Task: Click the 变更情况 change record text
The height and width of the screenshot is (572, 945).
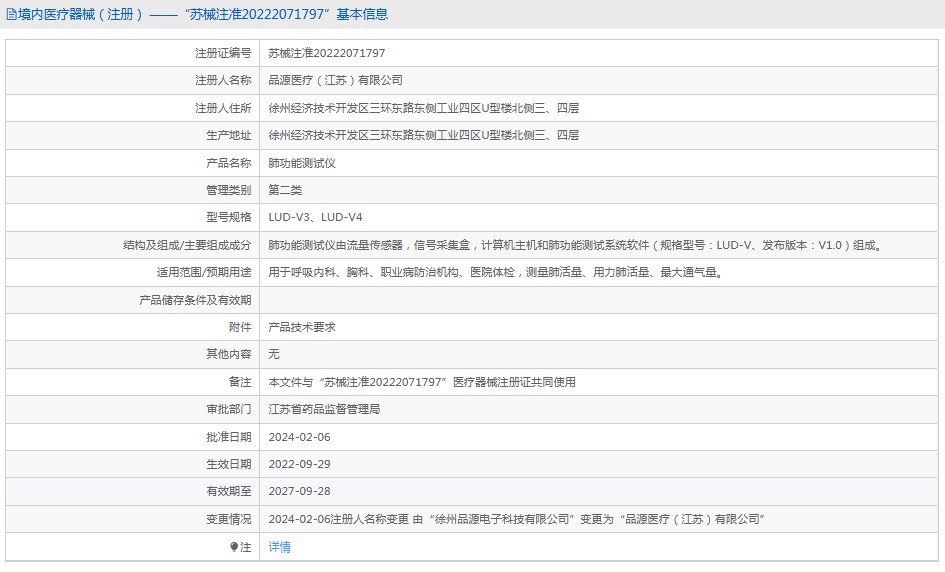Action: click(x=516, y=519)
